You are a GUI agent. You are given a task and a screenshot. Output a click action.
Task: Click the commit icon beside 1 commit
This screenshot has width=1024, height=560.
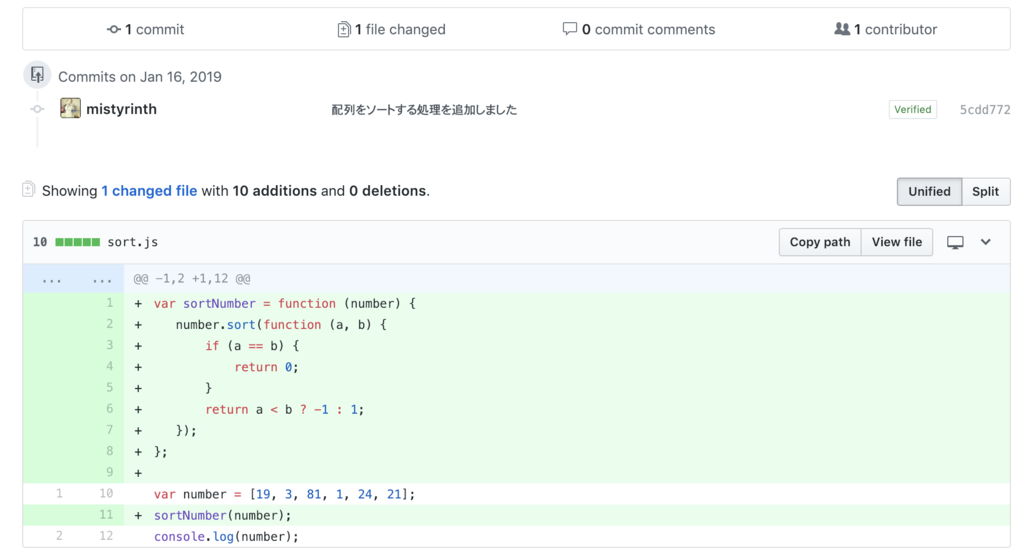pyautogui.click(x=114, y=29)
